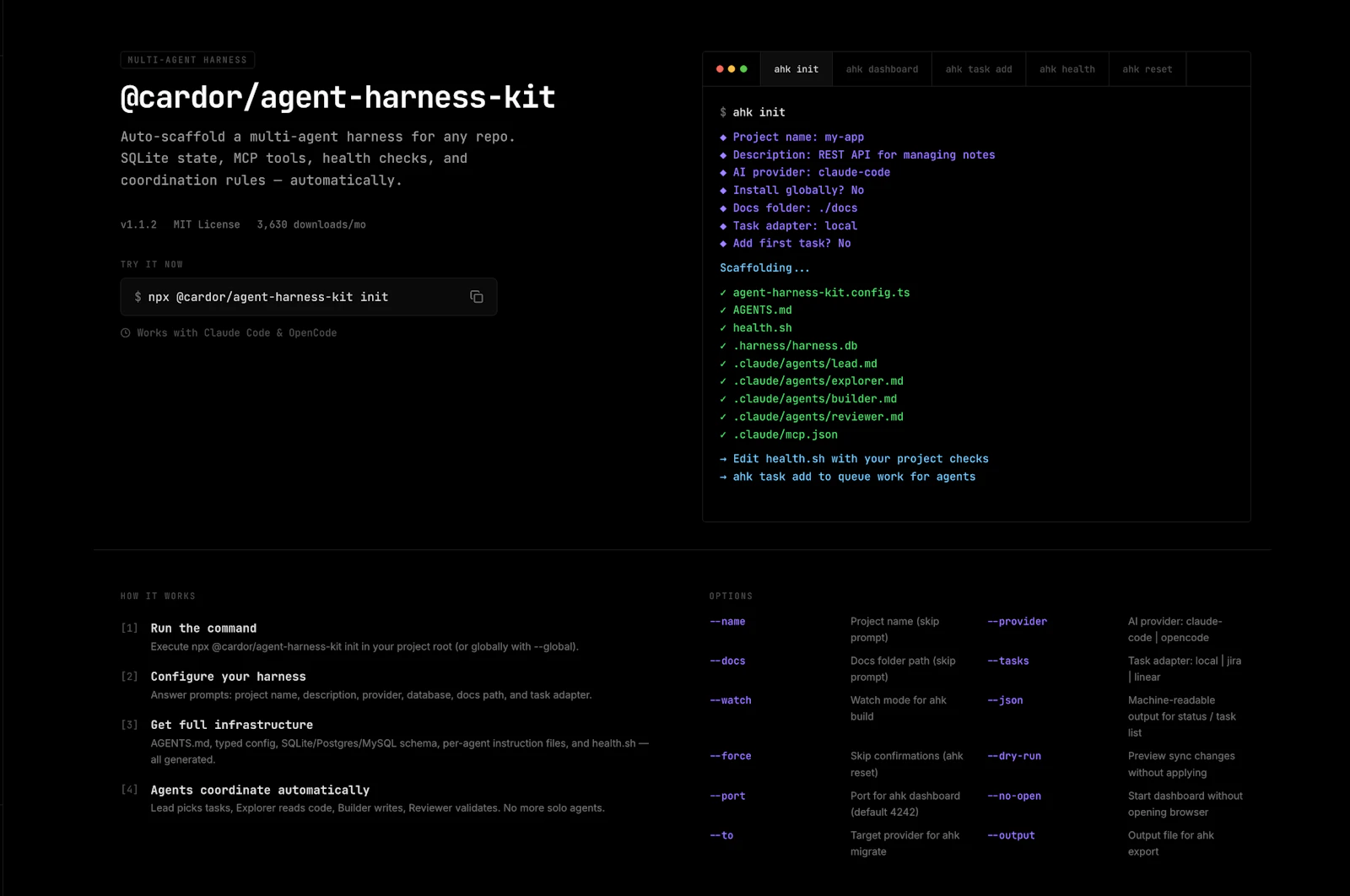Click the Install globally? No line

tap(792, 191)
